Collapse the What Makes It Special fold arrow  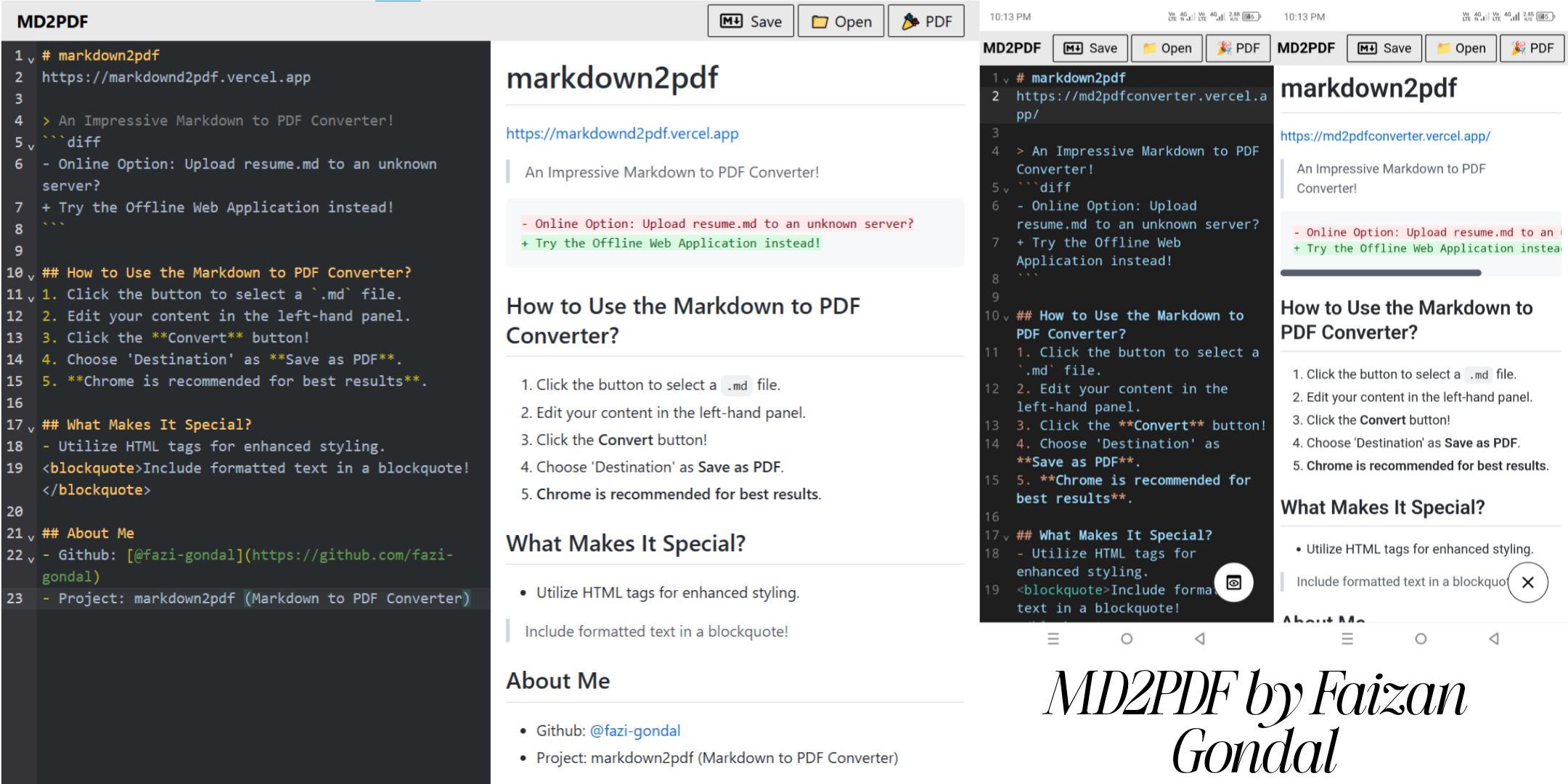click(x=30, y=428)
